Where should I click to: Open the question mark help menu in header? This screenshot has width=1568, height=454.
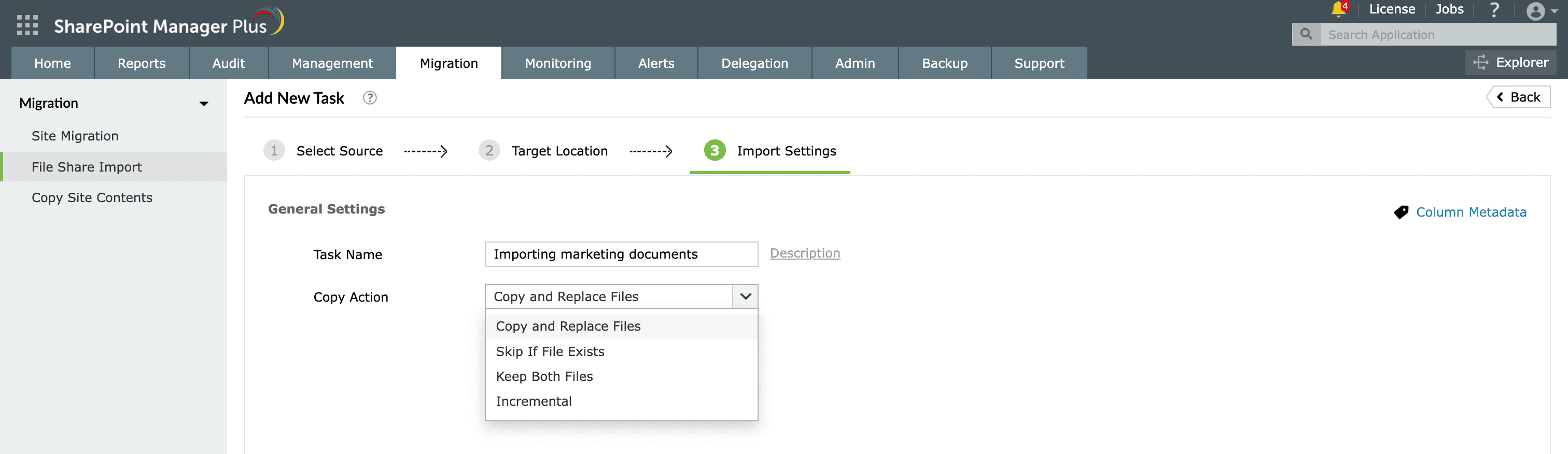click(1494, 10)
